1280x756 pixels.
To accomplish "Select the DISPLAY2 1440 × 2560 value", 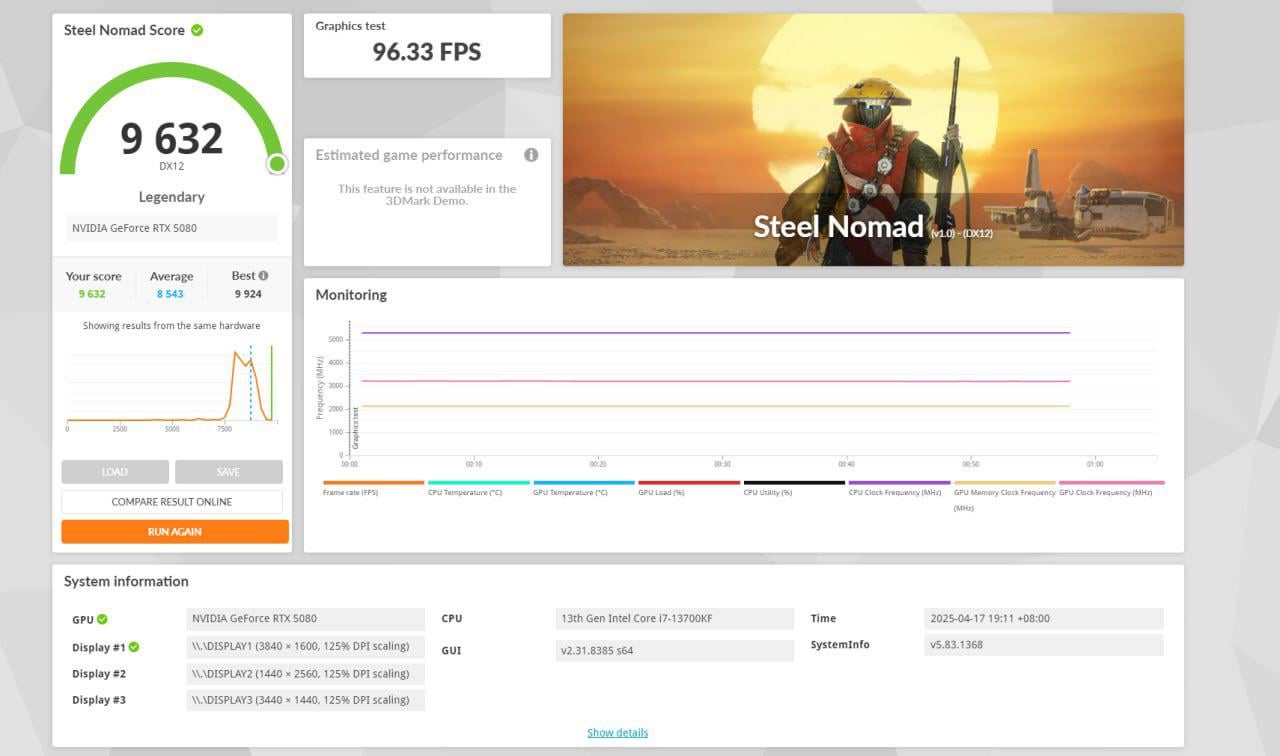I will 305,673.
